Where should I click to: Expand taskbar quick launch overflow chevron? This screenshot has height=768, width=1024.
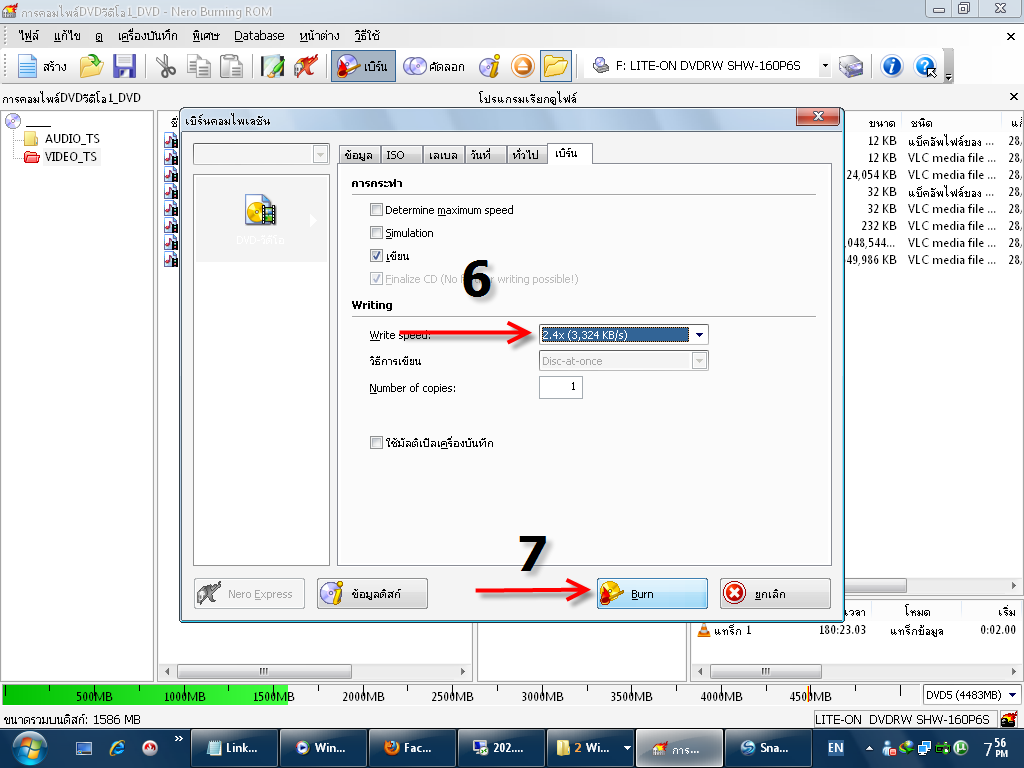[179, 739]
